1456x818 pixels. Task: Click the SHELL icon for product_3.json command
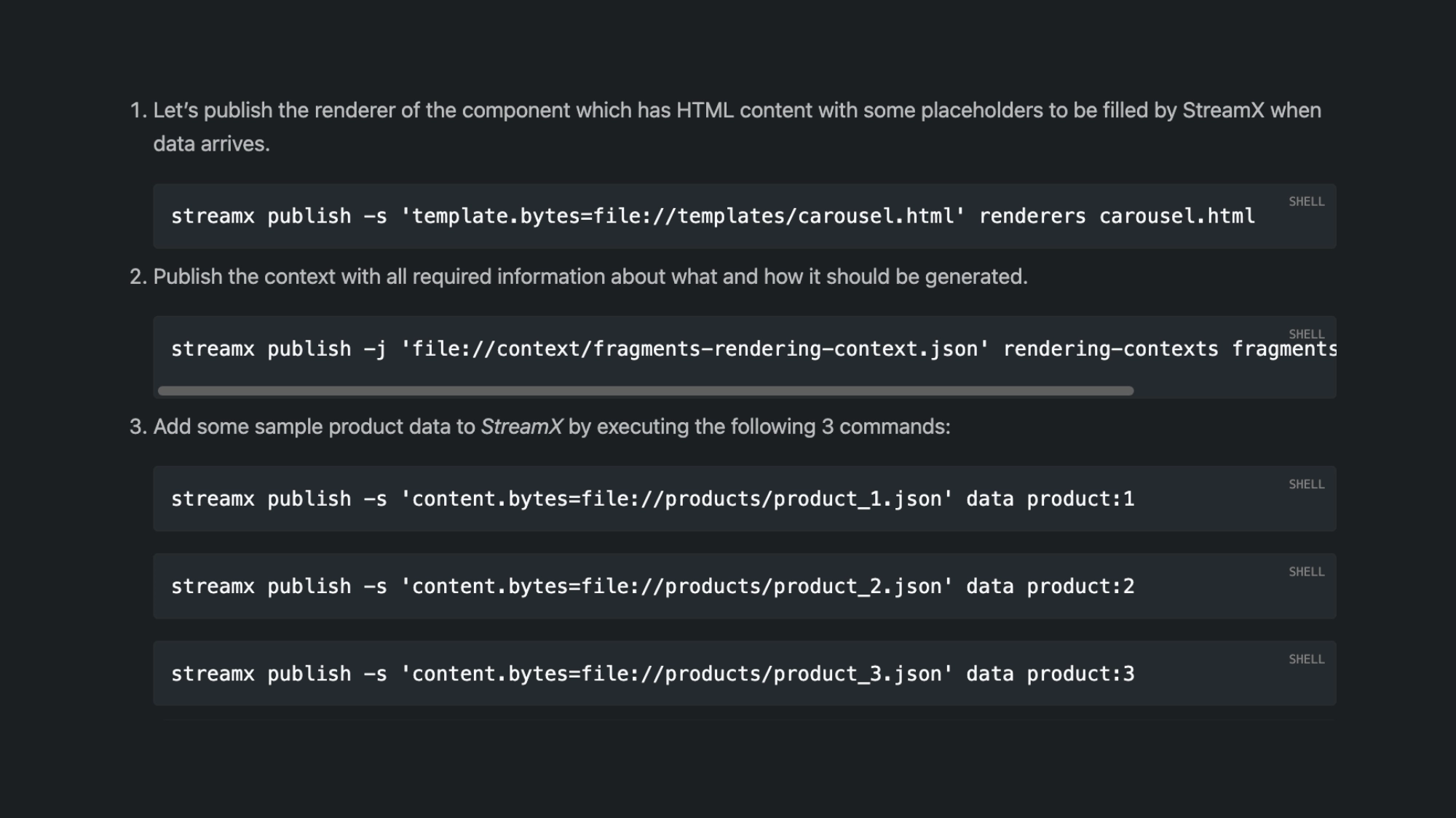1307,659
